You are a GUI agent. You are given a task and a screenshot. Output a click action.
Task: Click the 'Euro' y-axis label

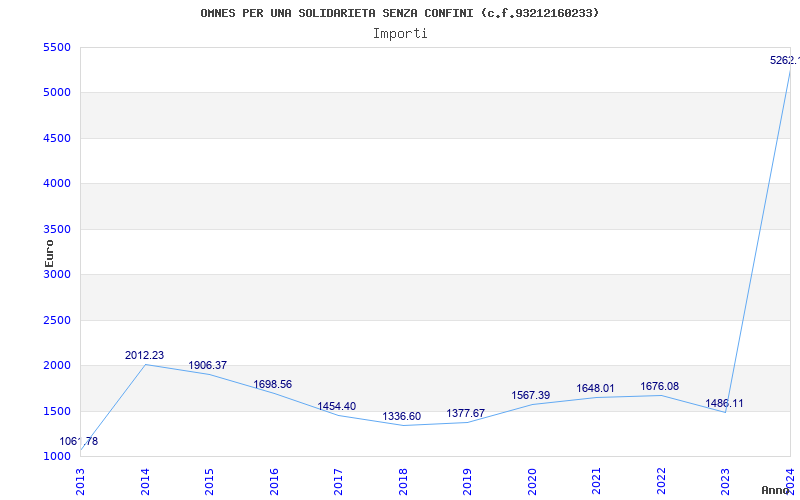49,253
